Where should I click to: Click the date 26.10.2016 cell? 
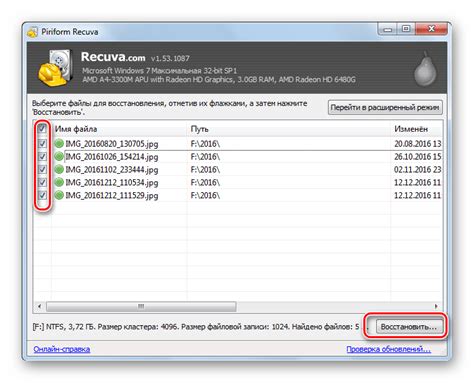tap(417, 157)
